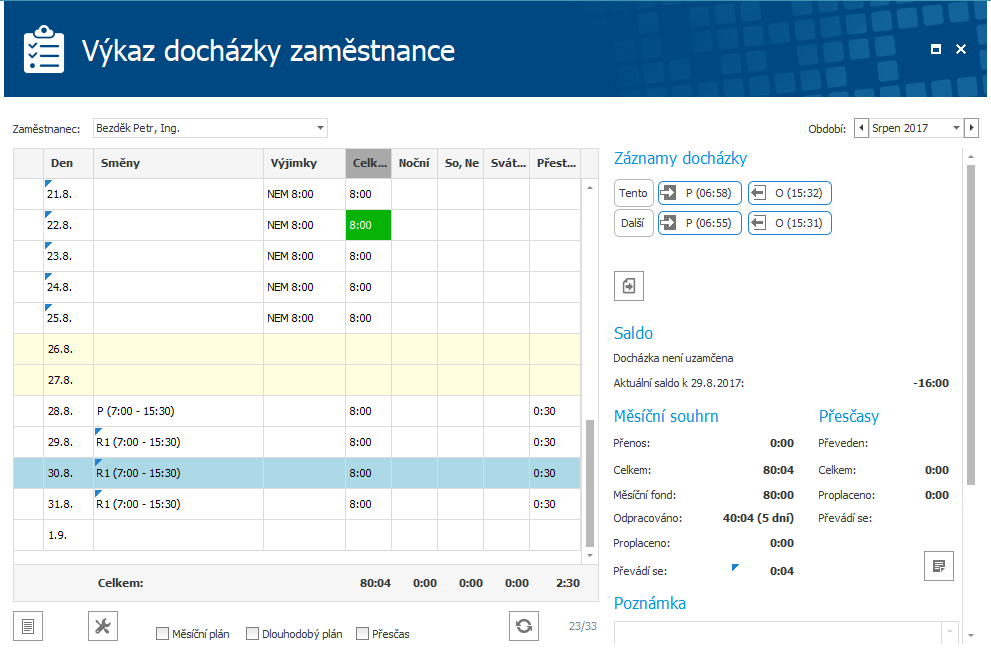This screenshot has height=658, width=991.
Task: Click the So, Ne column header
Action: pos(461,163)
